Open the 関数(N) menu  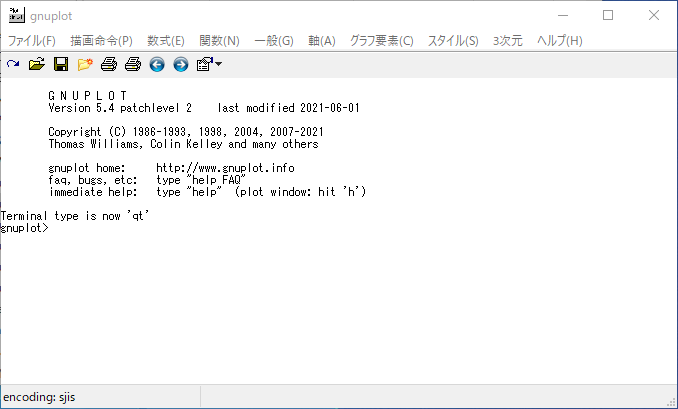(219, 41)
